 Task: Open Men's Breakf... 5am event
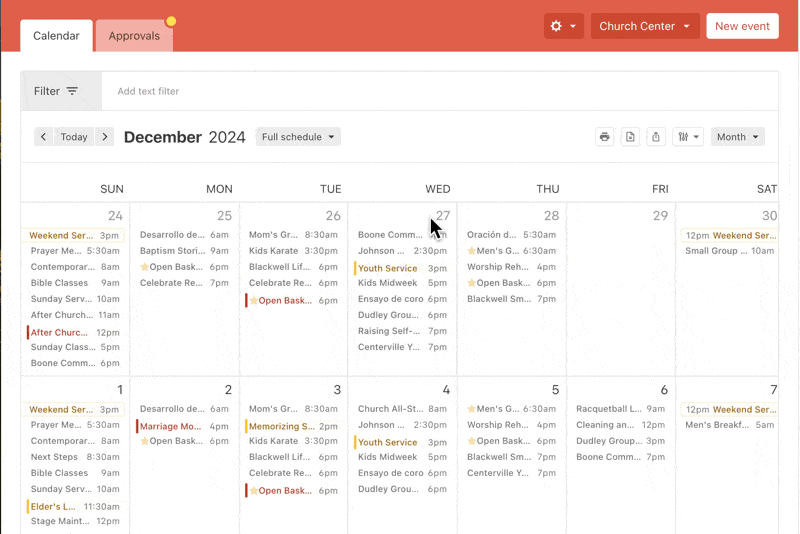pyautogui.click(x=730, y=425)
